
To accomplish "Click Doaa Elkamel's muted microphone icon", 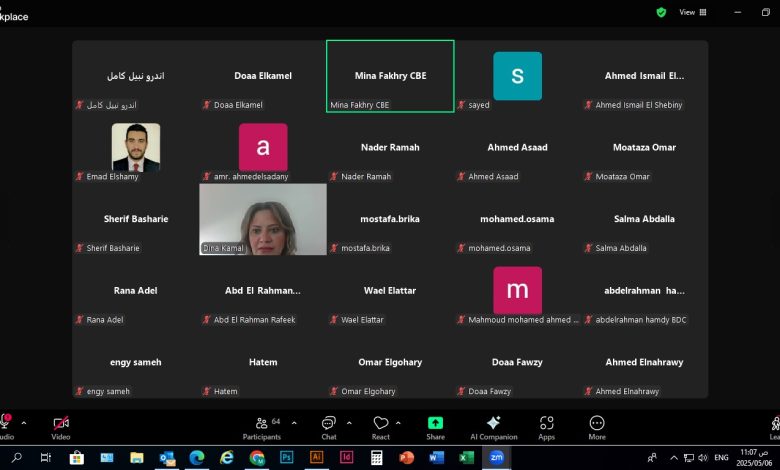I will [x=206, y=105].
